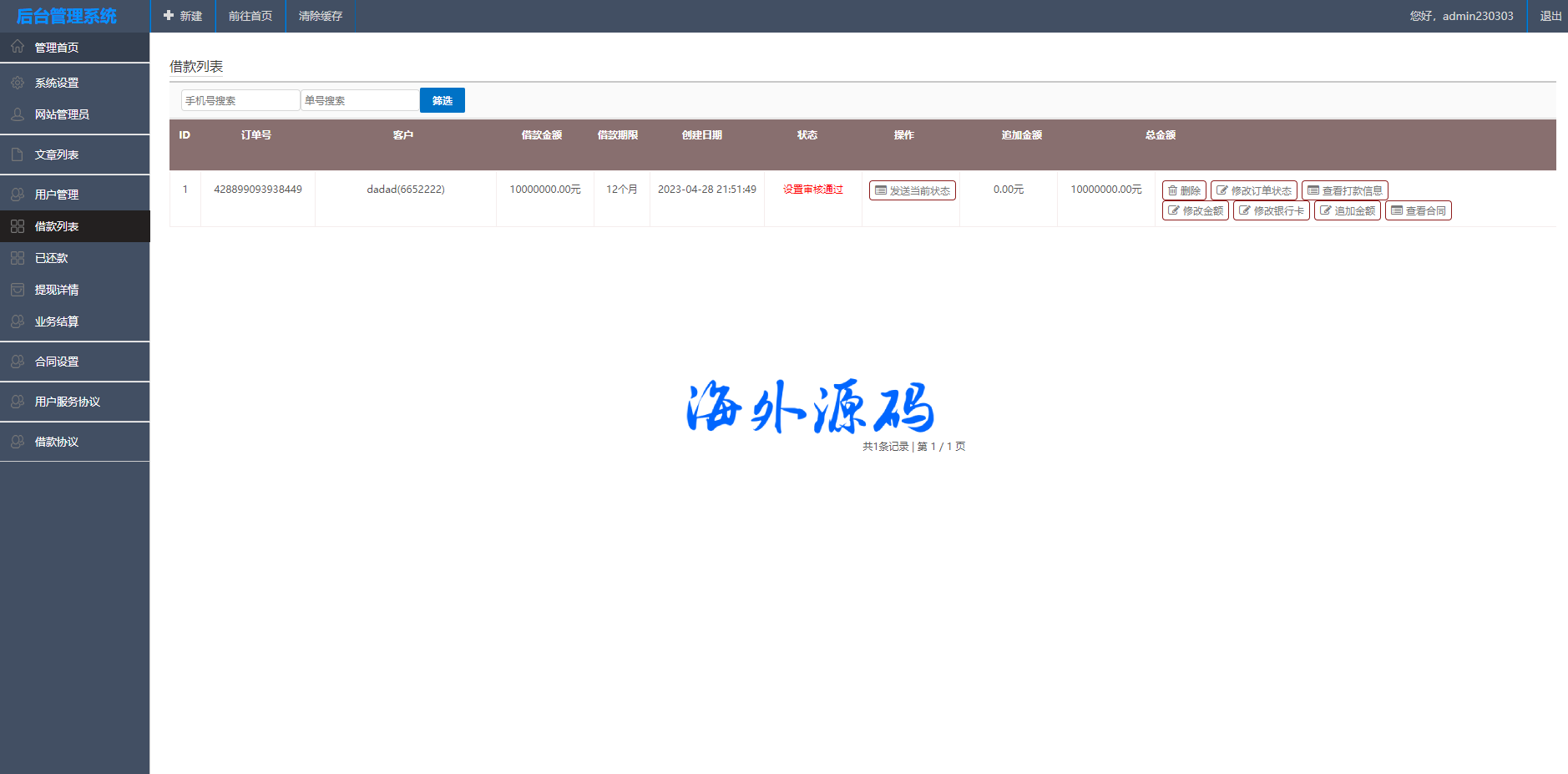1568x774 pixels.
Task: Click 退出 to log out
Action: (x=1550, y=16)
